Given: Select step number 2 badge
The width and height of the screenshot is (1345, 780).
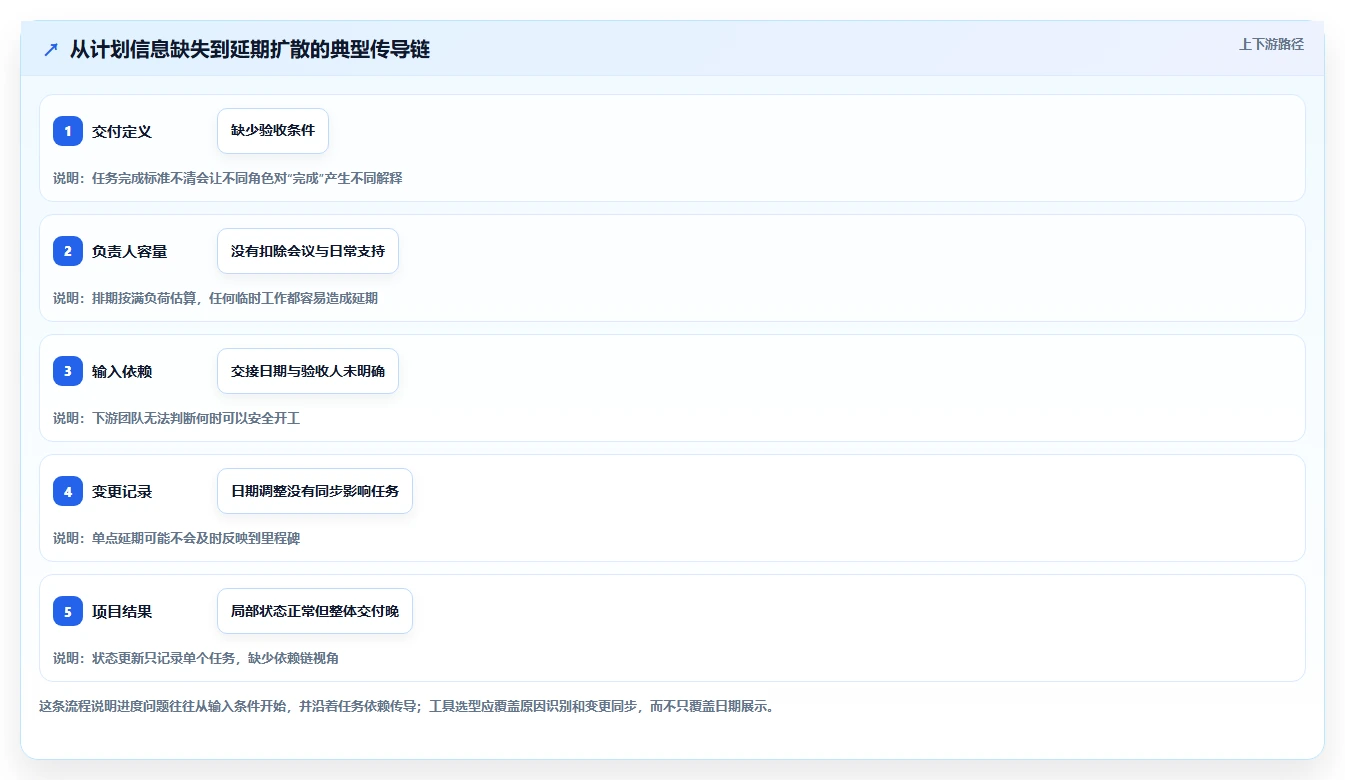Looking at the screenshot, I should (x=68, y=251).
